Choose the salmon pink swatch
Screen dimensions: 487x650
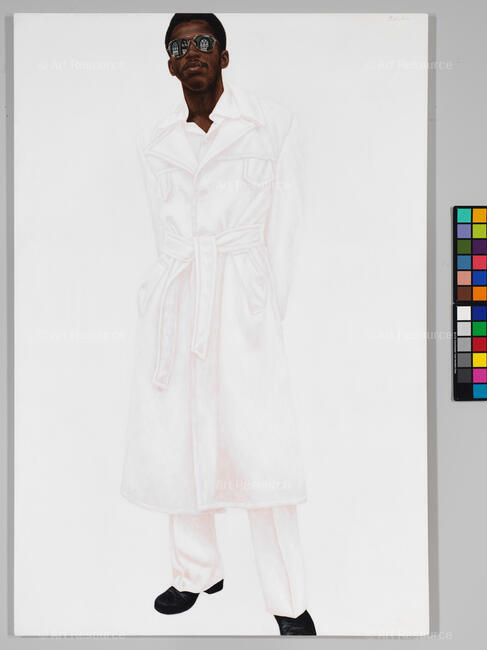click(464, 278)
